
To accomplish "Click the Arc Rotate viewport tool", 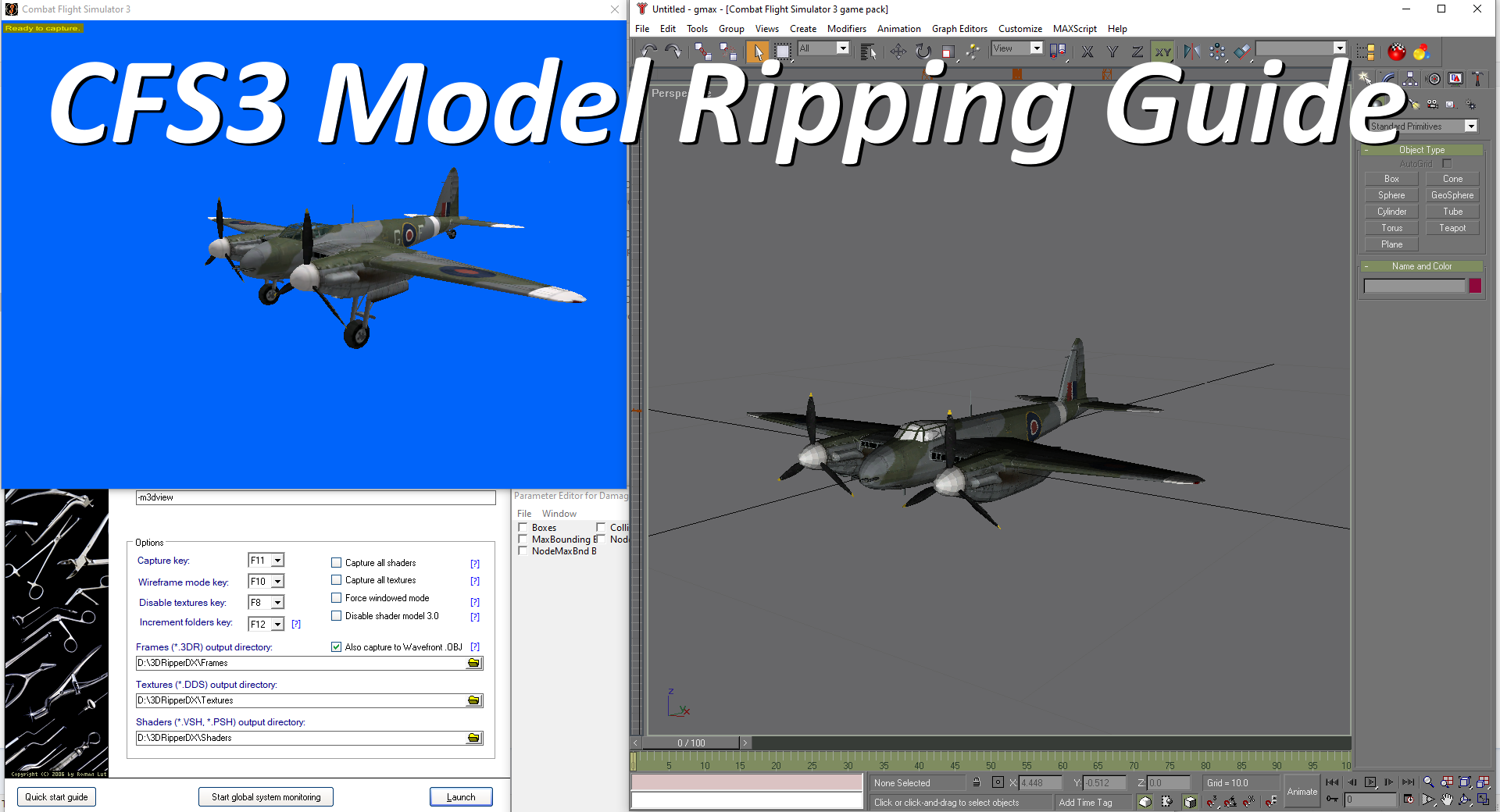I will click(x=1465, y=799).
